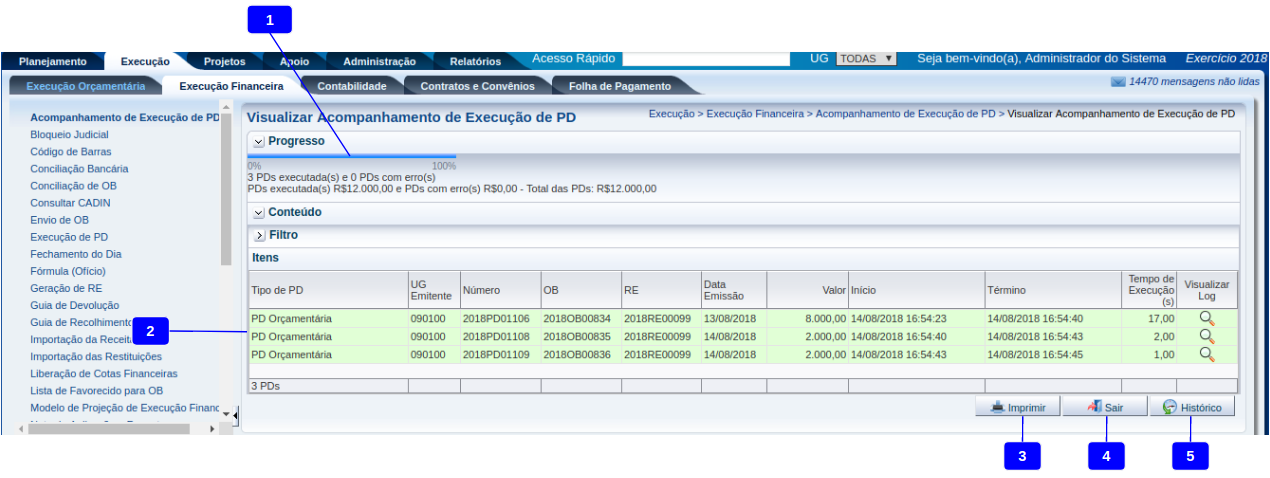Open the Histórico button
Screen dimensions: 1270x478
[x=1191, y=408]
